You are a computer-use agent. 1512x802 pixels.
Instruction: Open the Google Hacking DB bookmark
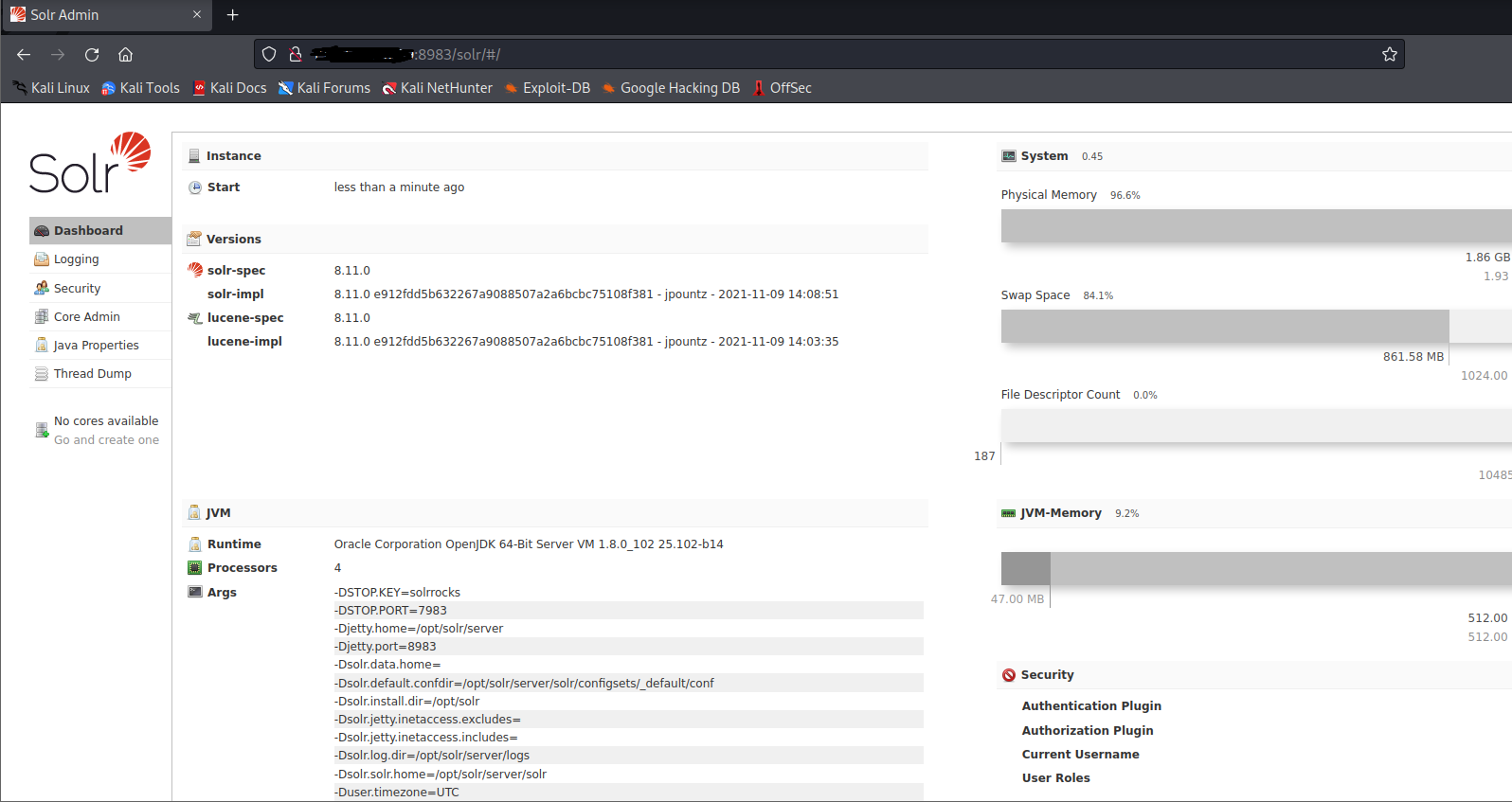pyautogui.click(x=671, y=88)
